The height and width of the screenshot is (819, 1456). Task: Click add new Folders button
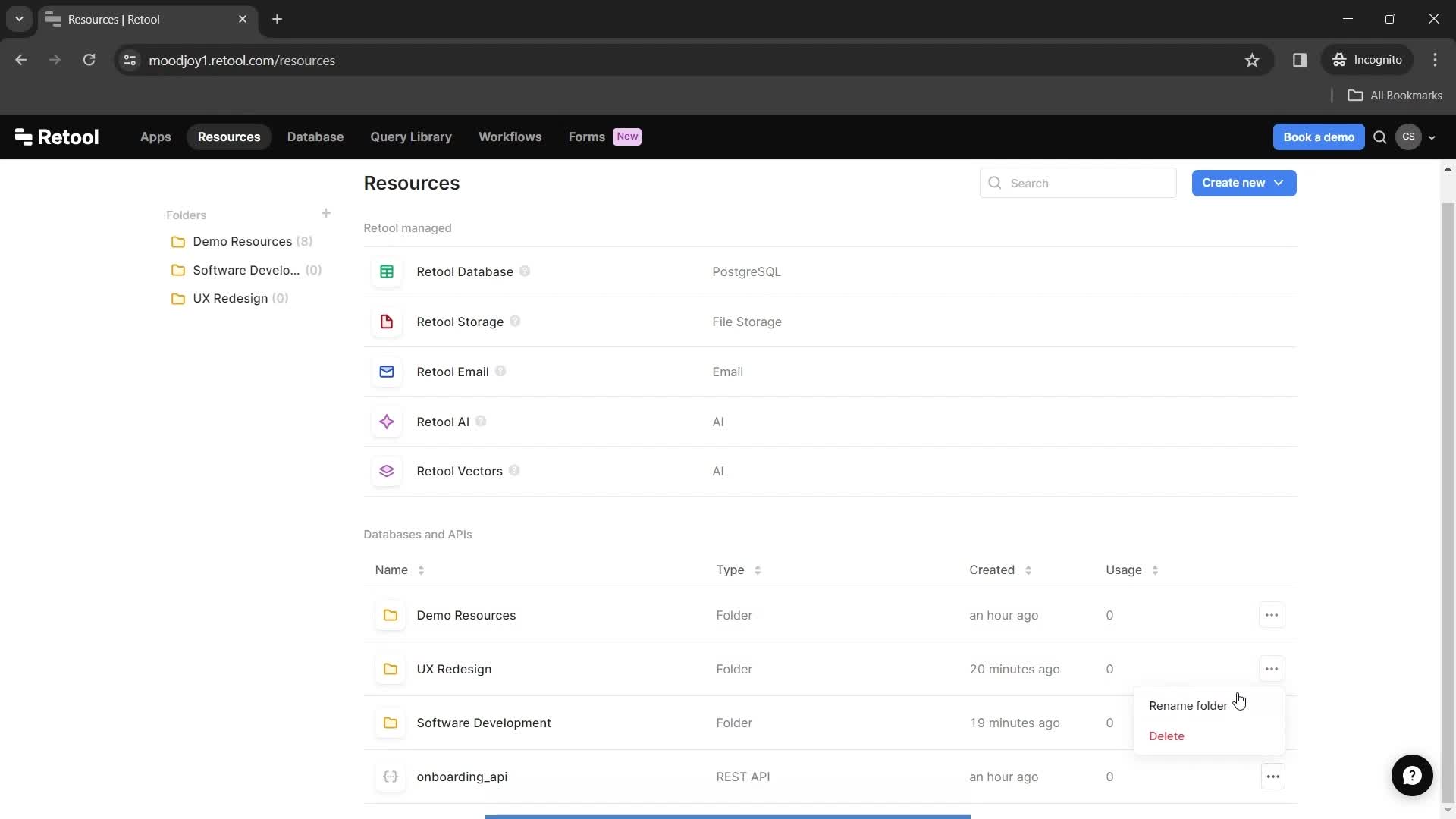point(326,213)
